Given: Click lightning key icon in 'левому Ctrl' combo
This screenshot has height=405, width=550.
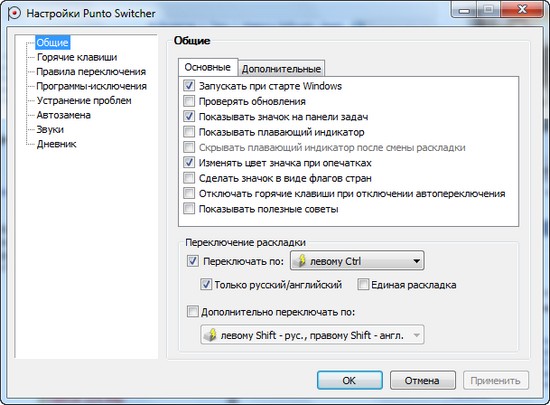Looking at the screenshot, I should [x=301, y=261].
